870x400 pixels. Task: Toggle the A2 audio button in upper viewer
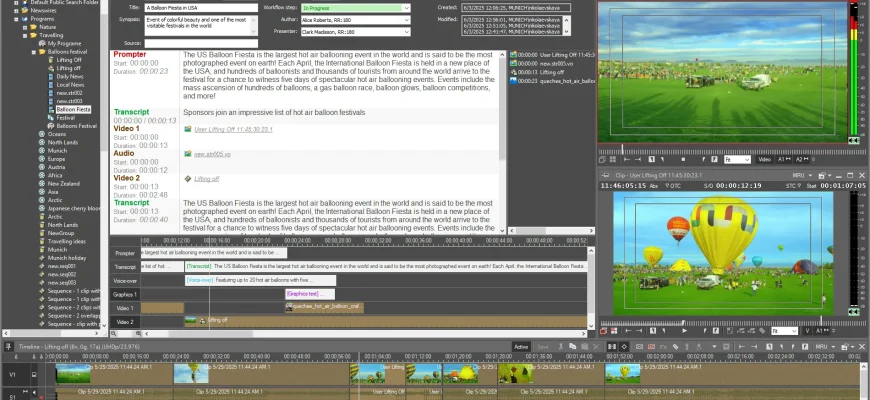pos(802,159)
